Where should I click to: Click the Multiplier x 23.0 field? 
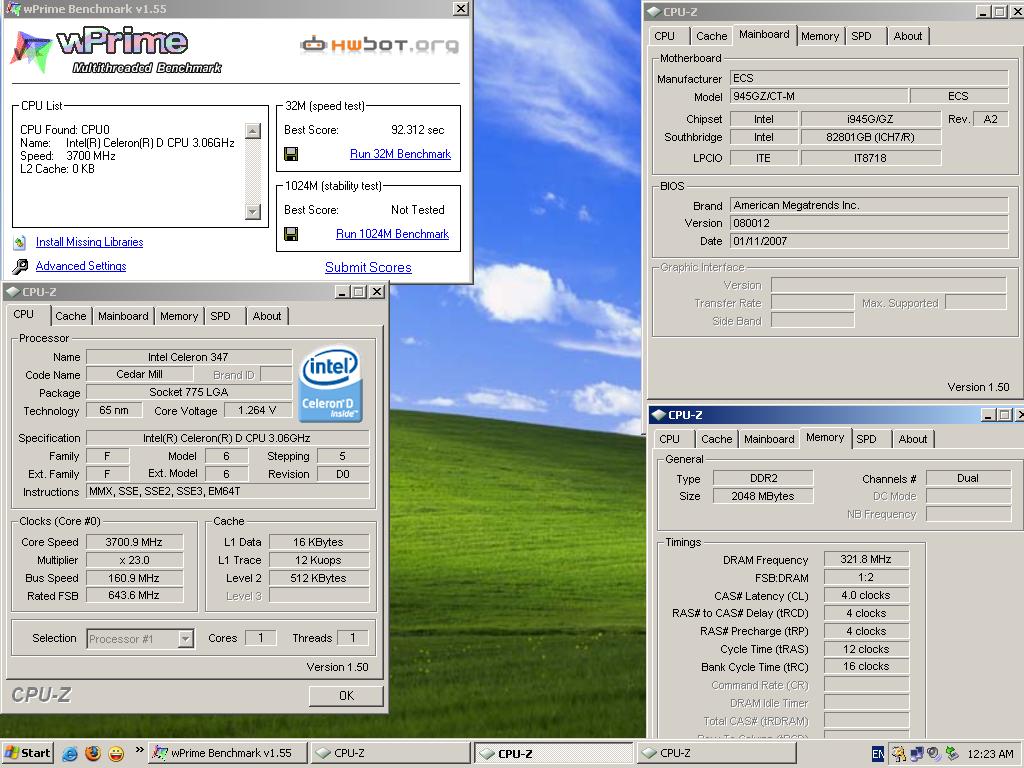point(134,560)
